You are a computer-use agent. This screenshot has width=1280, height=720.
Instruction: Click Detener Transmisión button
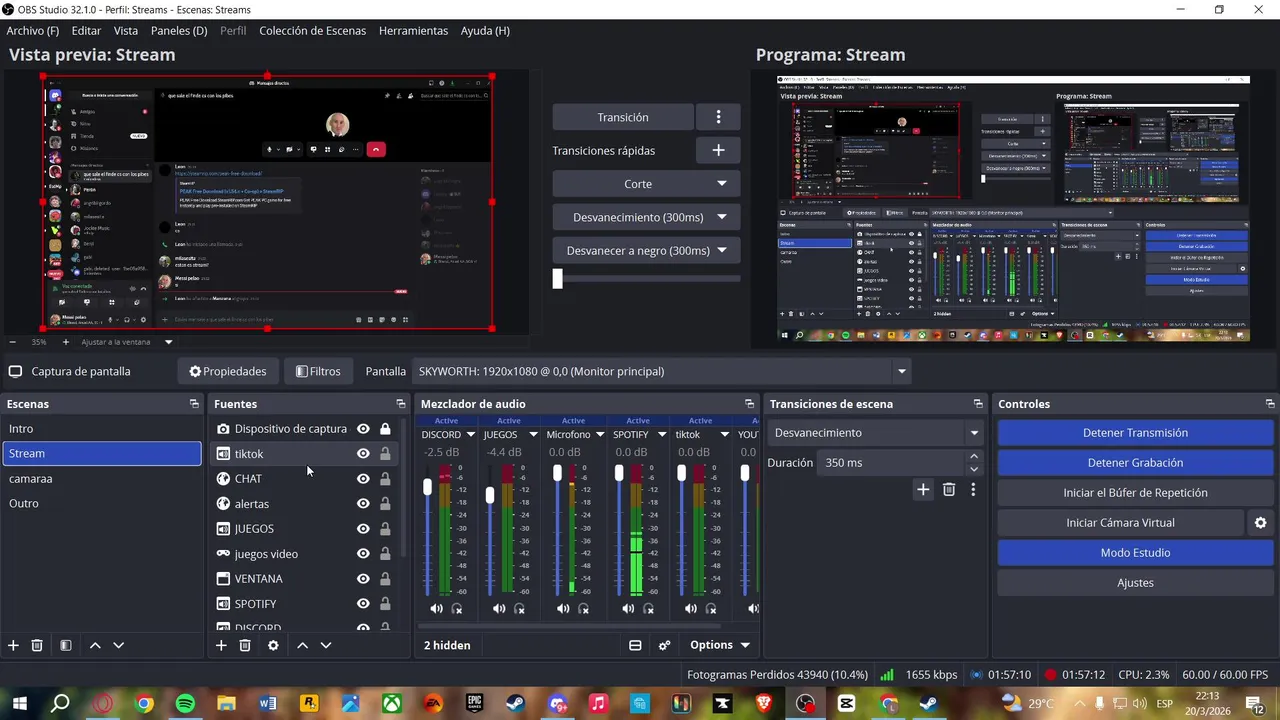pos(1135,433)
